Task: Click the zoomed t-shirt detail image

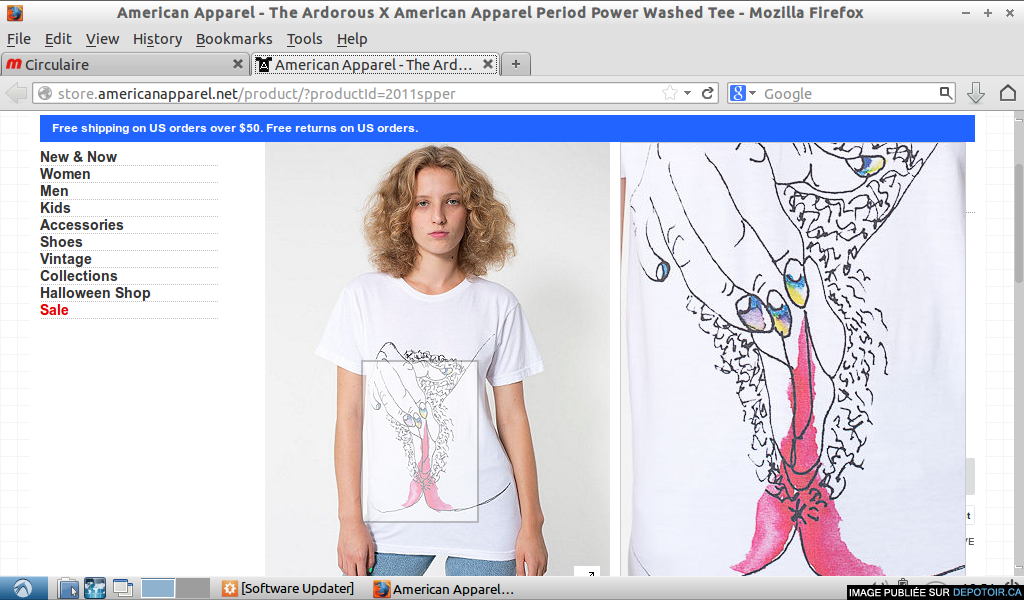Action: click(x=793, y=359)
